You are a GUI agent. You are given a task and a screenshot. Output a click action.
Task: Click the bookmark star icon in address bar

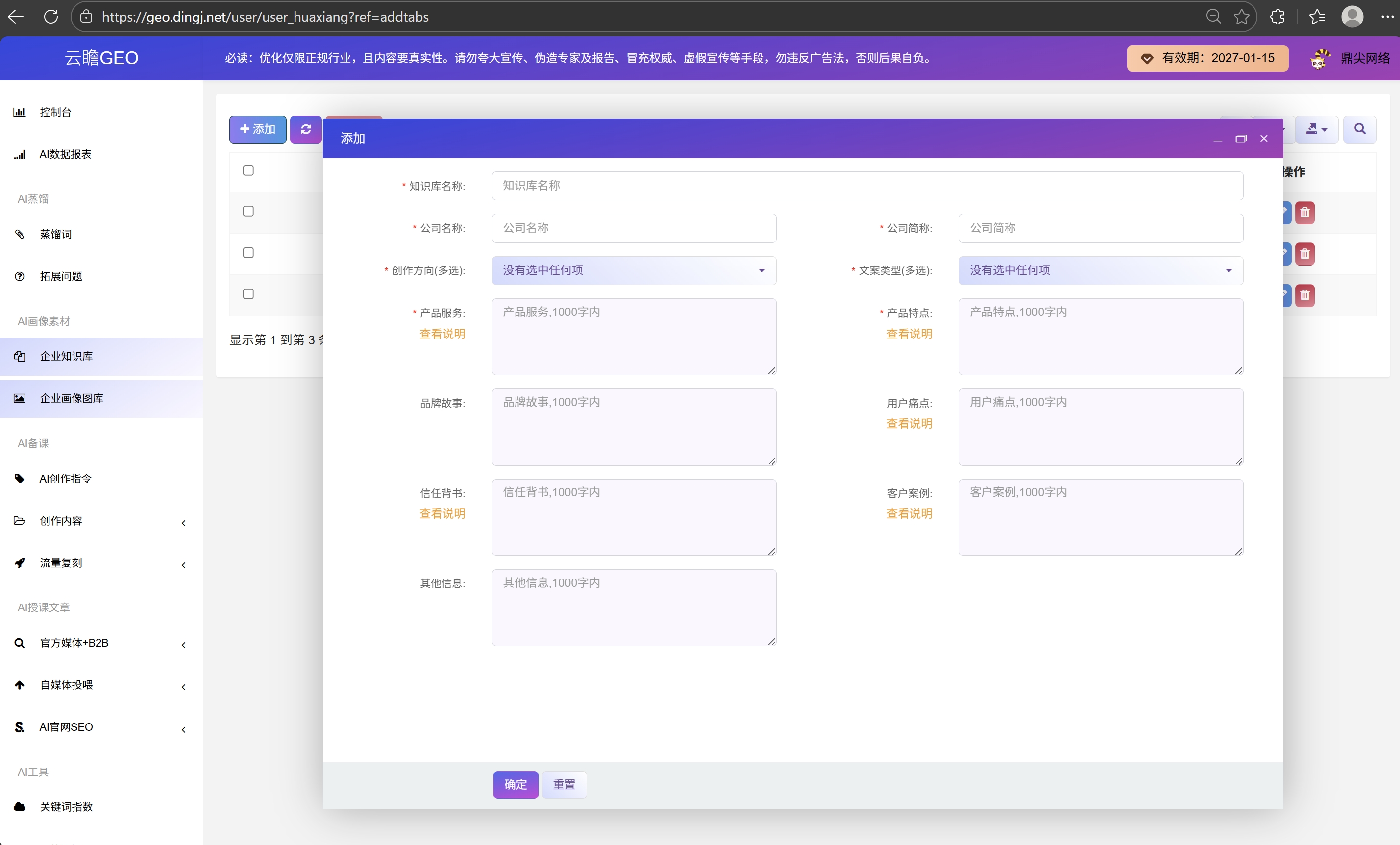1242,17
